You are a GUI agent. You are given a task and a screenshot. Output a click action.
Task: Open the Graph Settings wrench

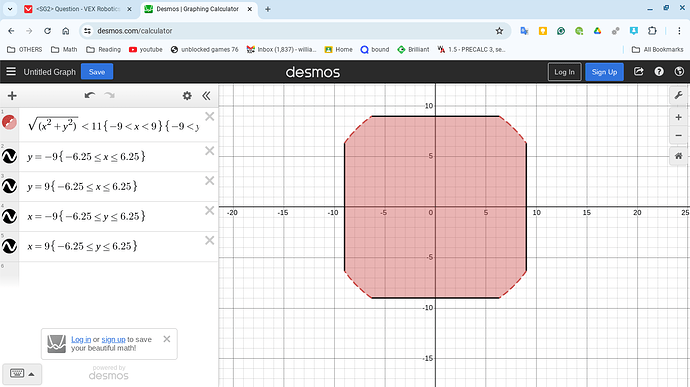click(678, 96)
